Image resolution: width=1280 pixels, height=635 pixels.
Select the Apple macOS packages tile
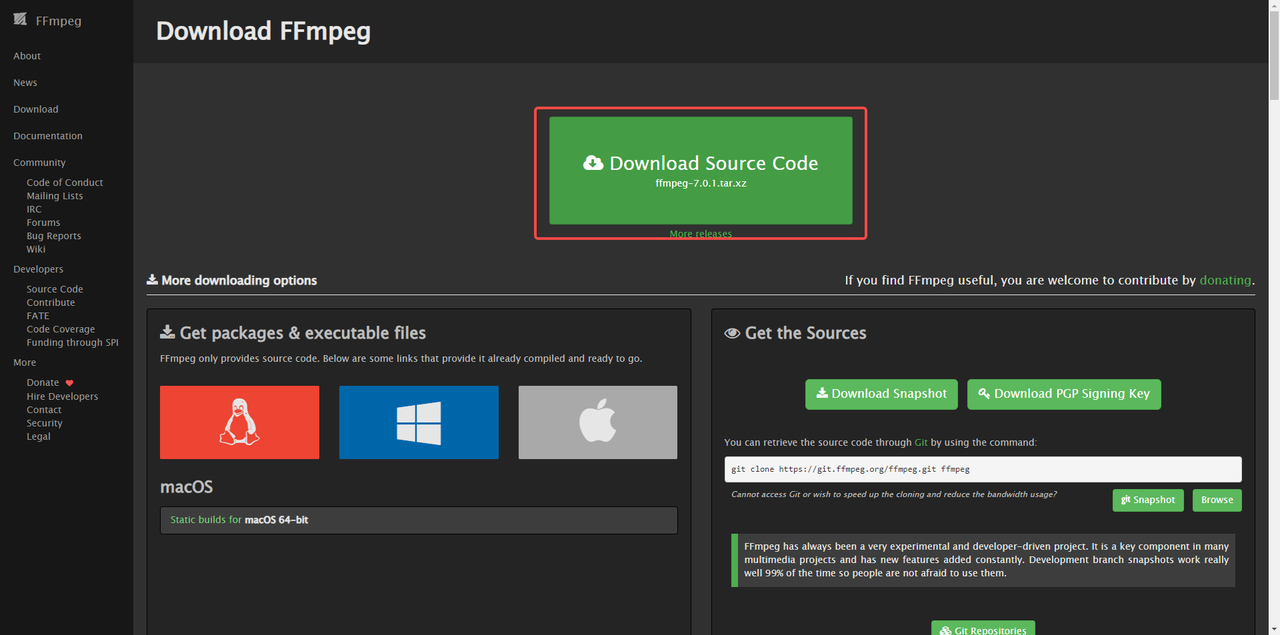tap(597, 422)
